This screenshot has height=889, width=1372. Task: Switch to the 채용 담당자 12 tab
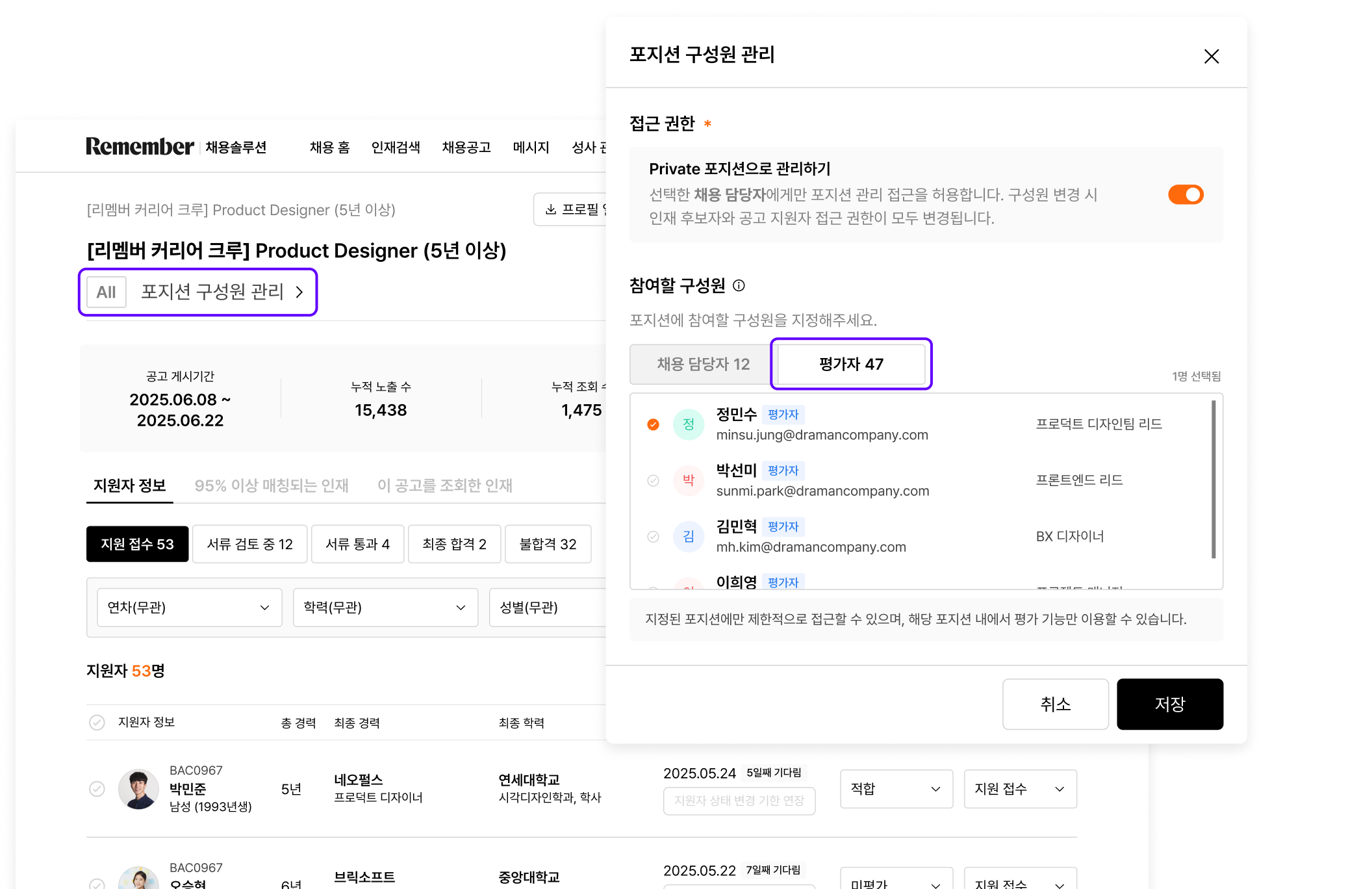click(703, 364)
